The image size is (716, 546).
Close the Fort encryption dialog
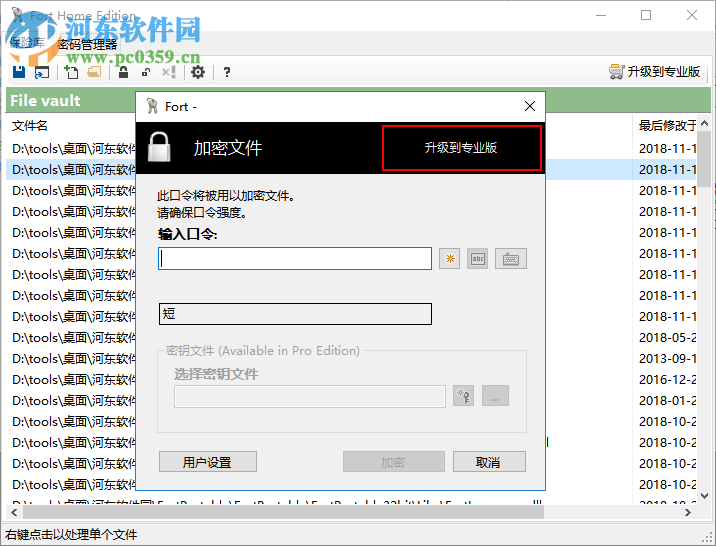pos(530,106)
